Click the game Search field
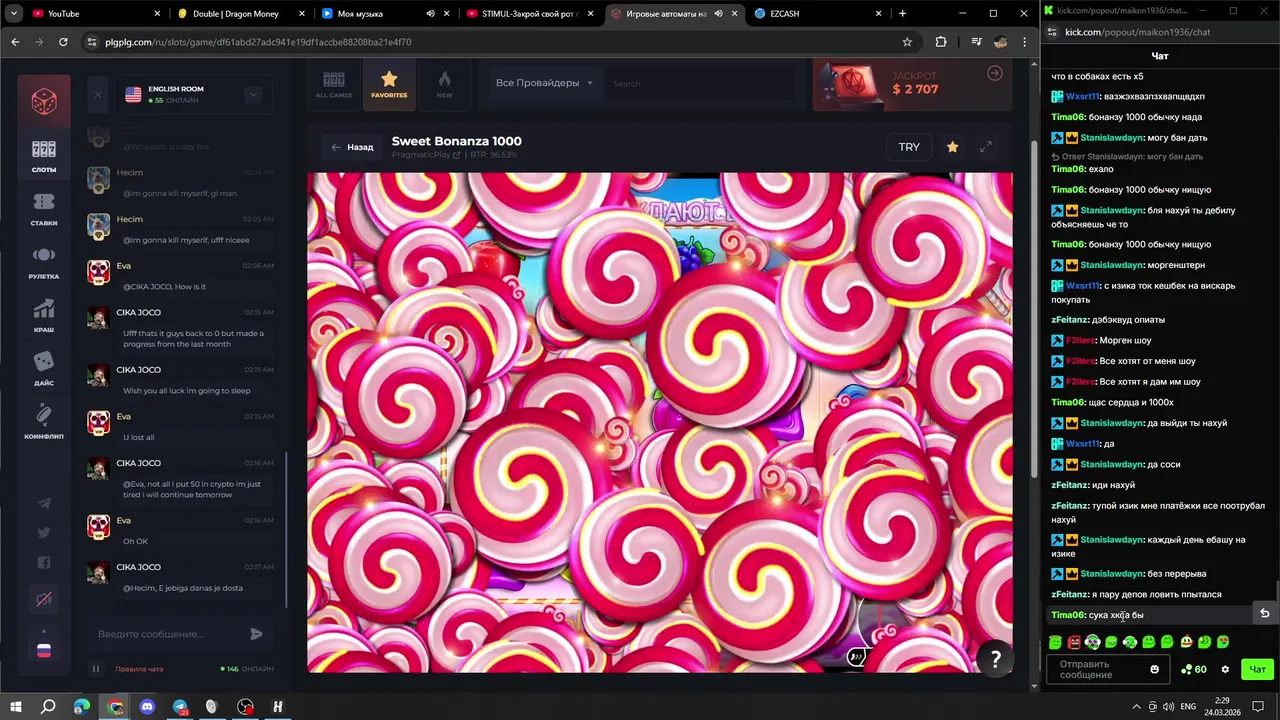Image resolution: width=1280 pixels, height=720 pixels. (x=700, y=83)
